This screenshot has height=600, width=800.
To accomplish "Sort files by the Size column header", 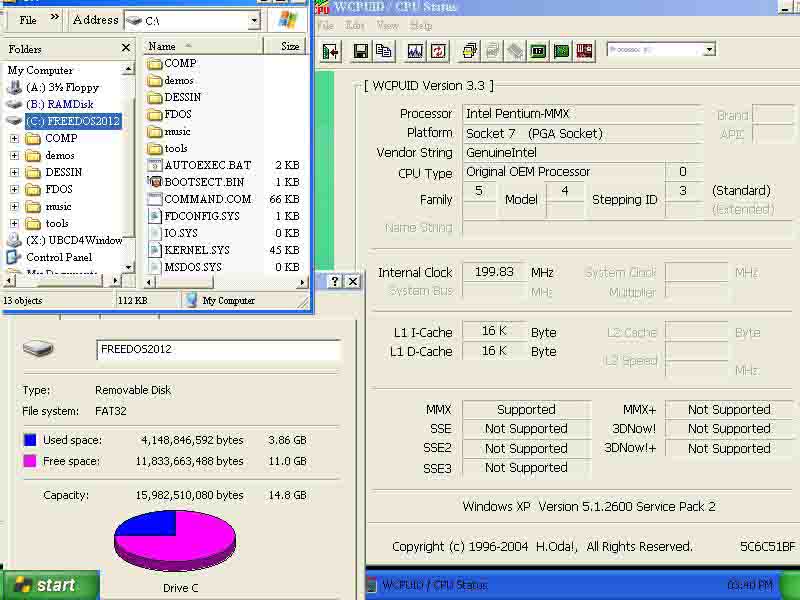I will coord(286,46).
